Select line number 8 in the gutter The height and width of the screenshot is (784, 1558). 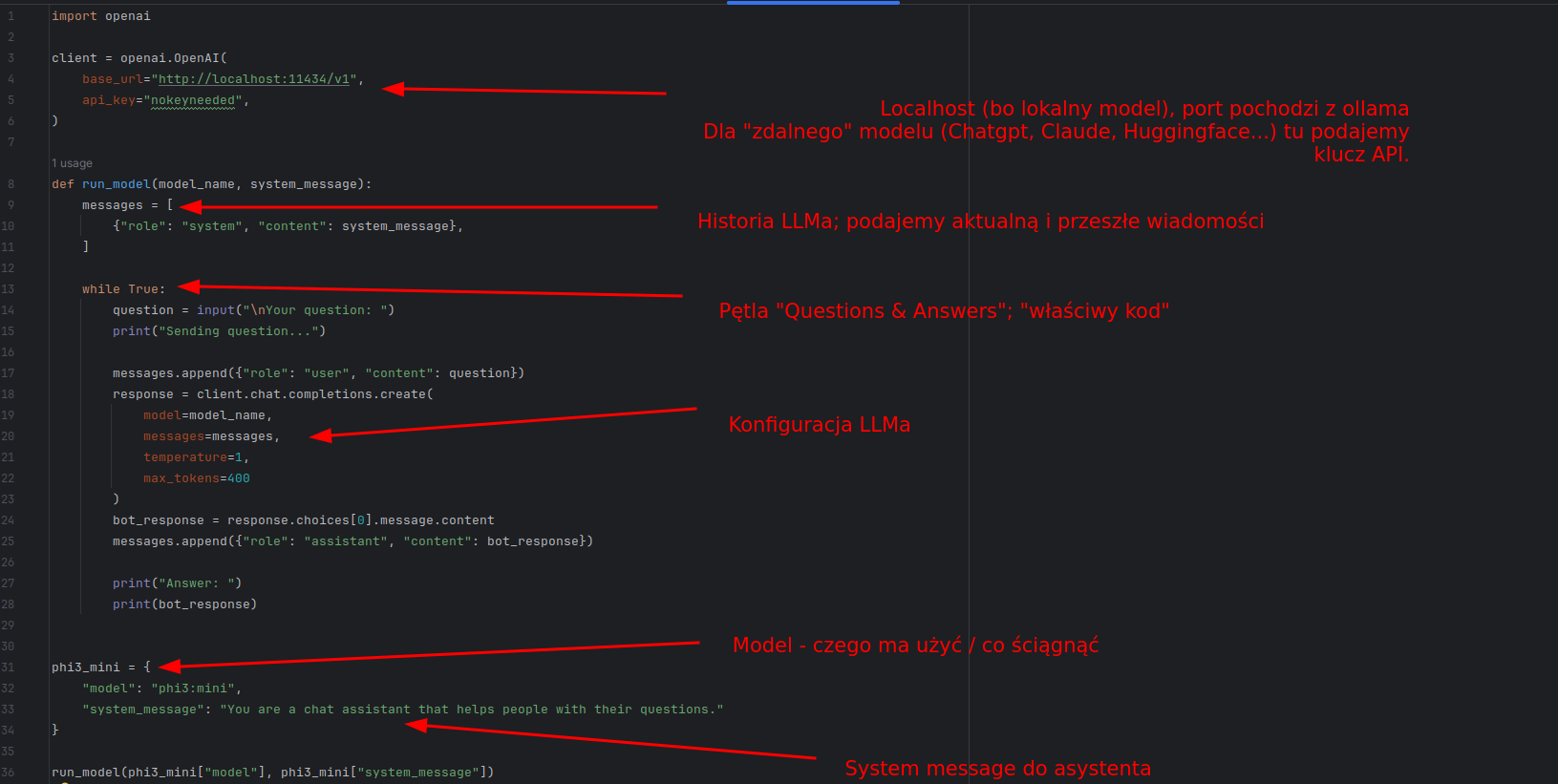(x=11, y=184)
